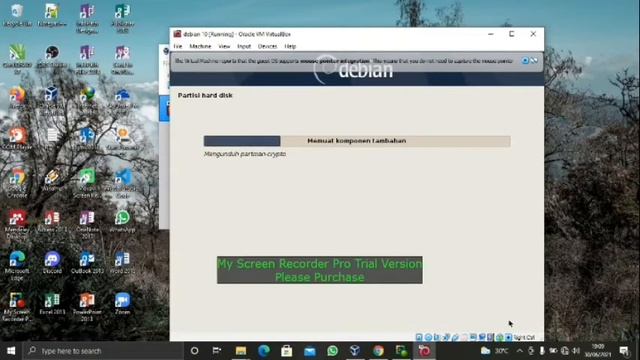
Task: Open the Outlook 2013 desktop shortcut
Action: [x=87, y=262]
